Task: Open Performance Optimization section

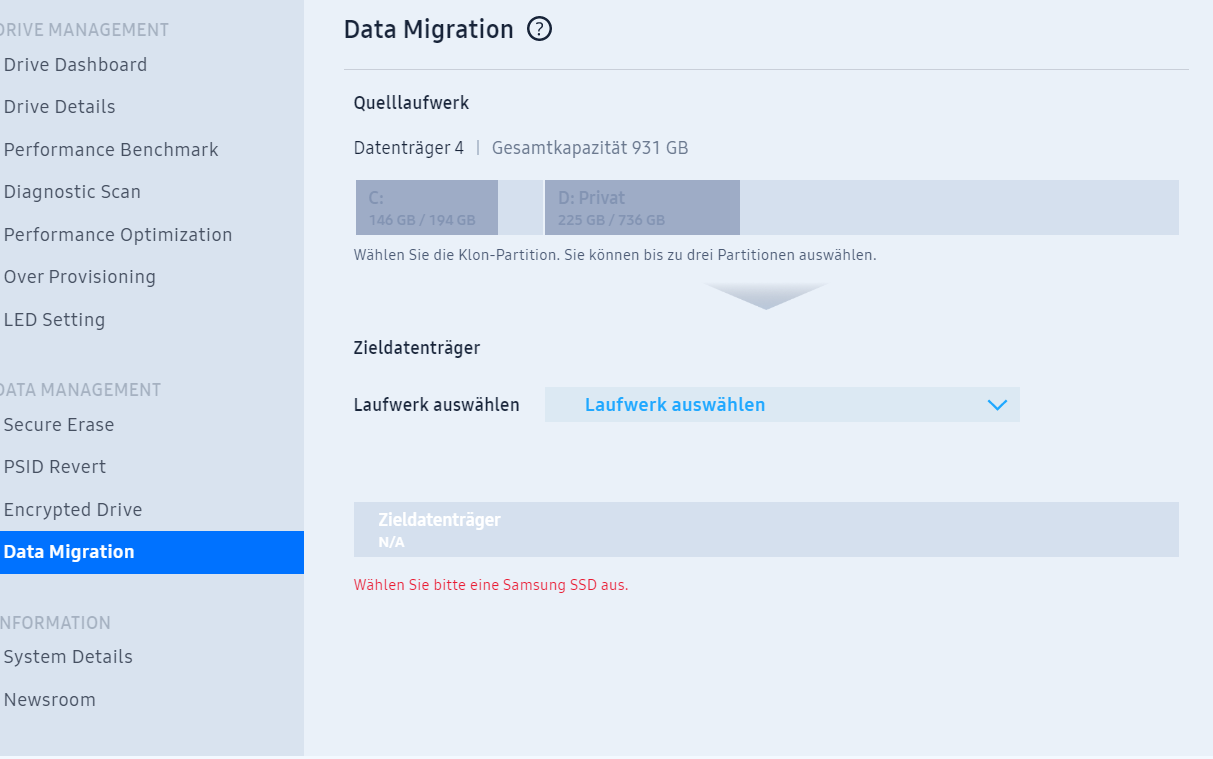Action: pos(118,235)
